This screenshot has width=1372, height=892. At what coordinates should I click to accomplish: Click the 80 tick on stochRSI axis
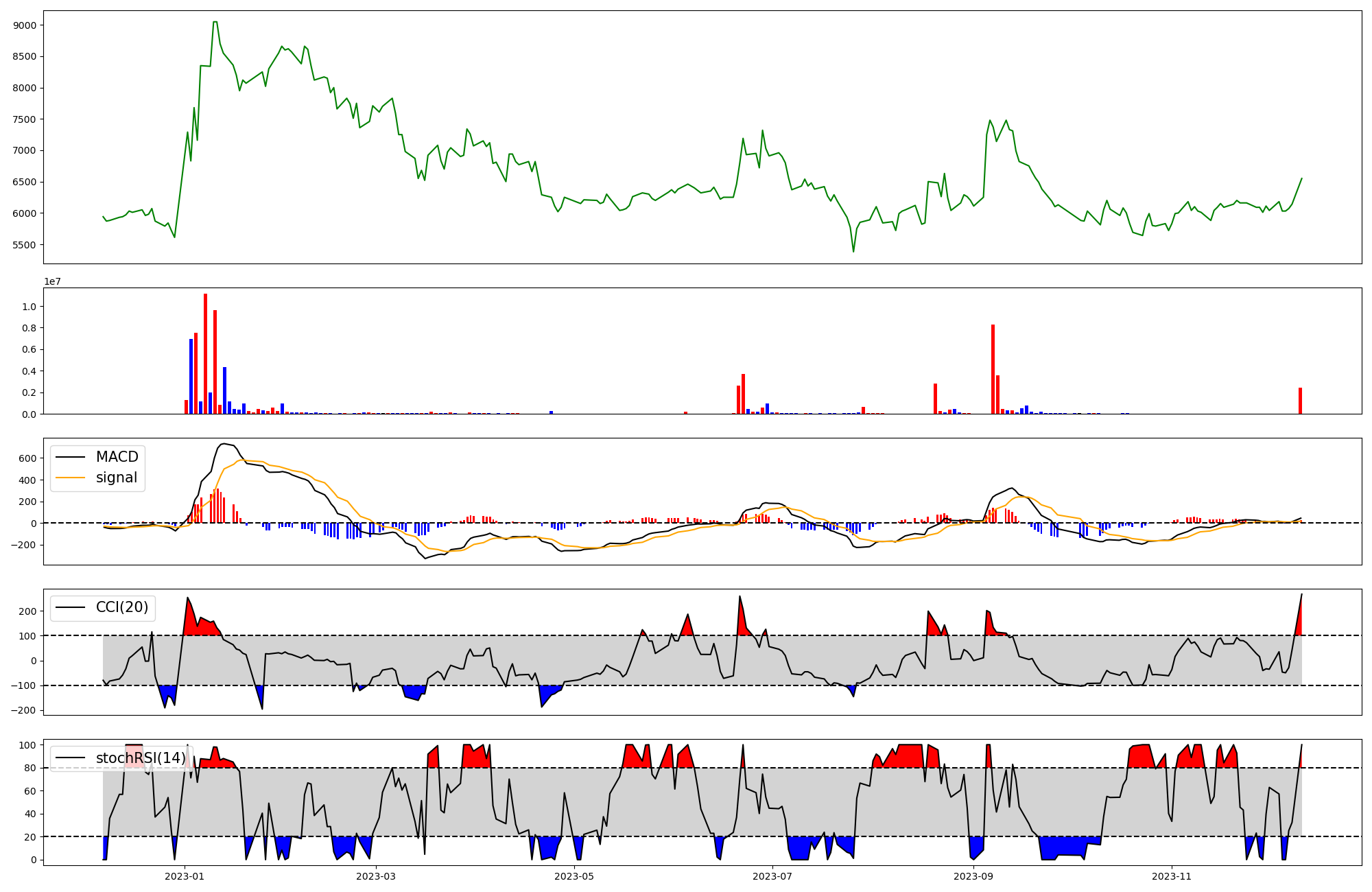click(x=30, y=768)
